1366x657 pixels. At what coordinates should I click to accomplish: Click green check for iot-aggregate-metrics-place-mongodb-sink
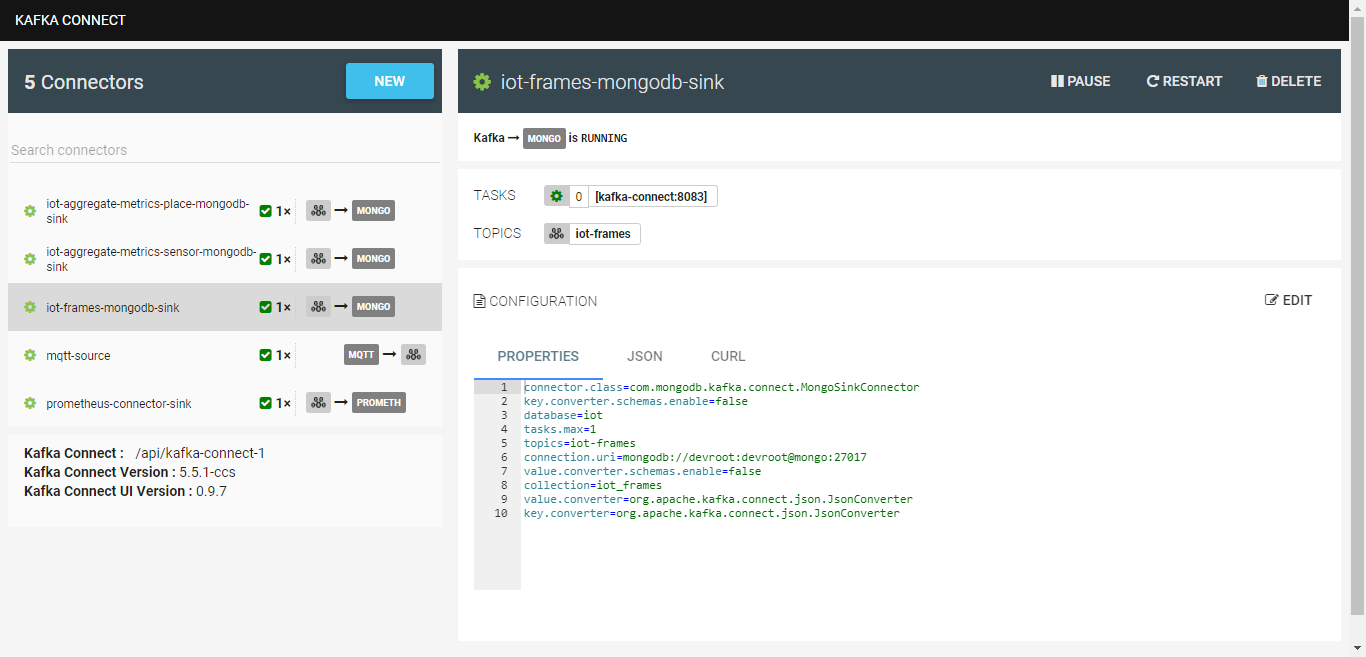(265, 211)
